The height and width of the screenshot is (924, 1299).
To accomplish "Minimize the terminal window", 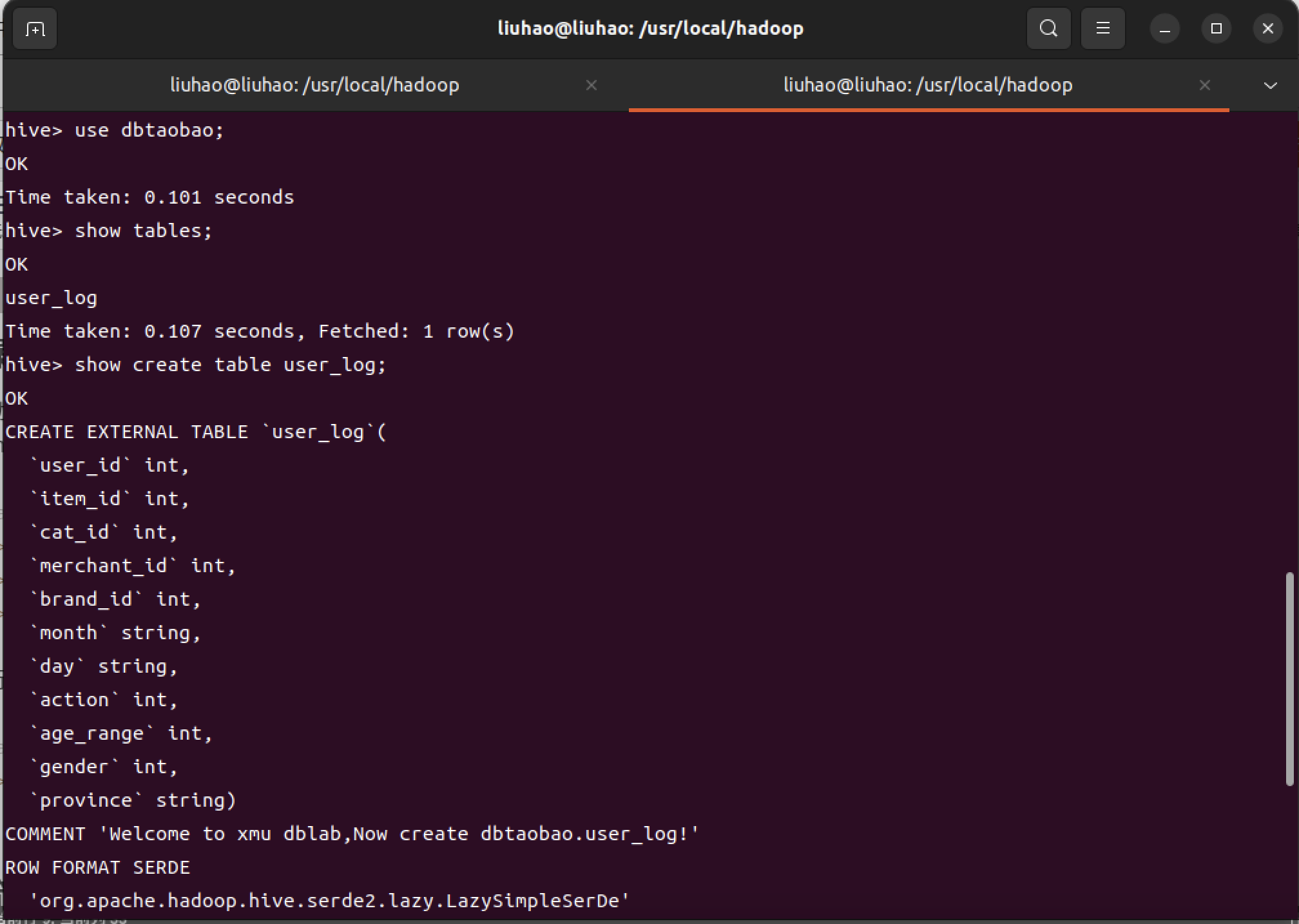I will pos(1164,29).
